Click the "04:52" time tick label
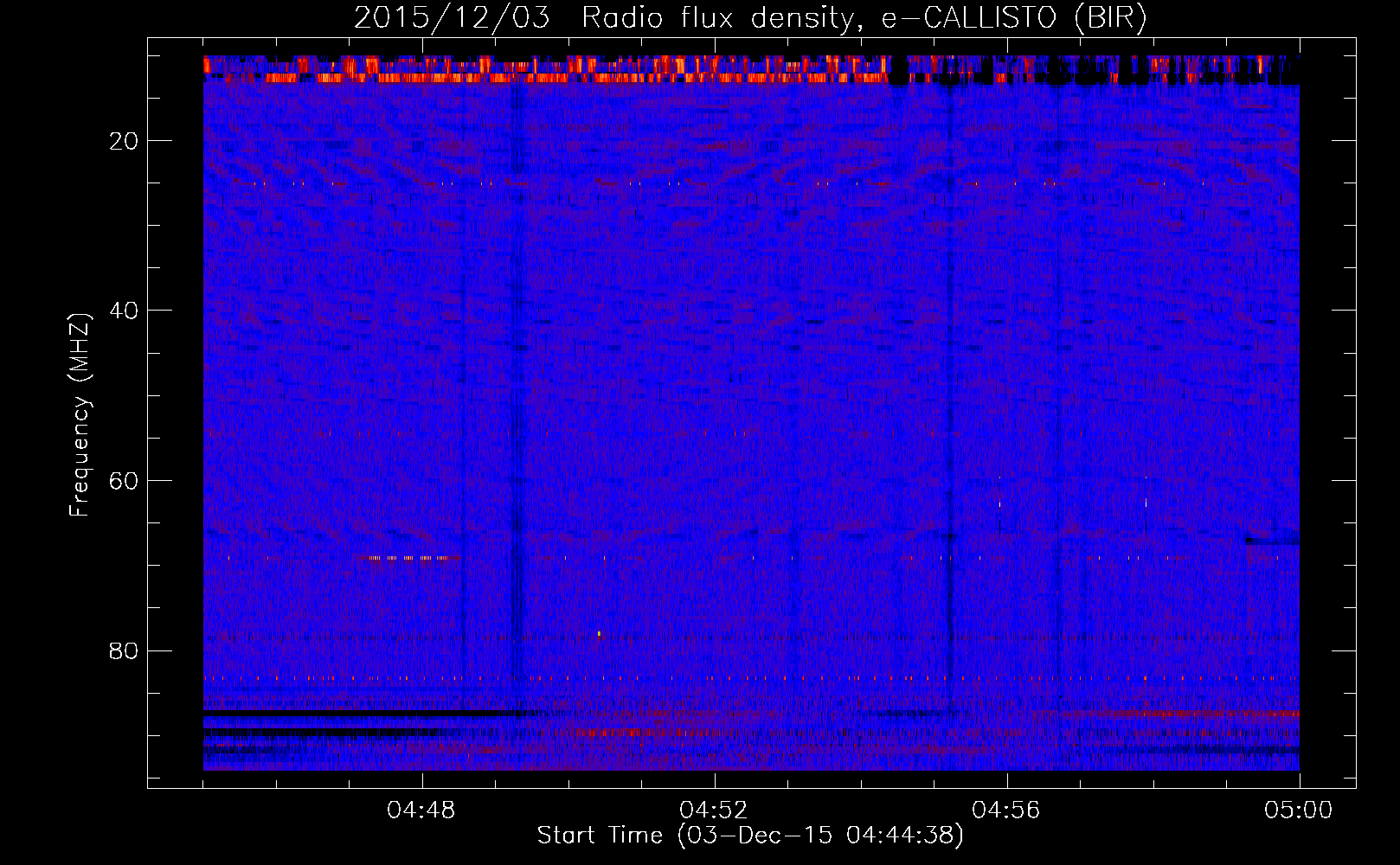The width and height of the screenshot is (1400, 865). click(x=714, y=811)
